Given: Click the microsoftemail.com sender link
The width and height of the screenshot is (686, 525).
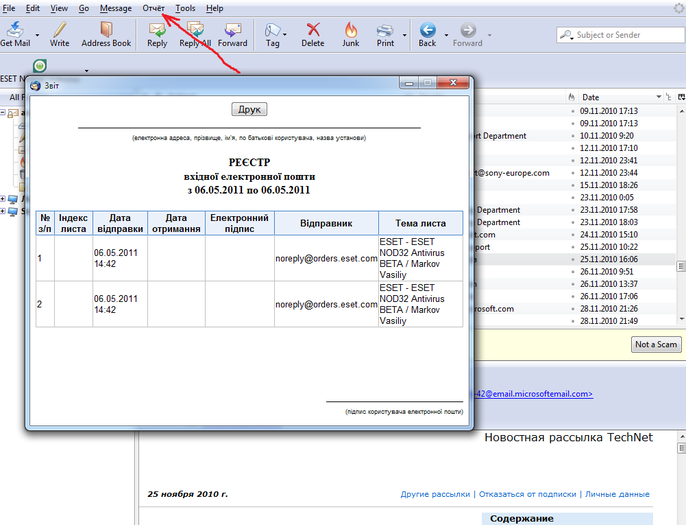Looking at the screenshot, I should click(534, 394).
